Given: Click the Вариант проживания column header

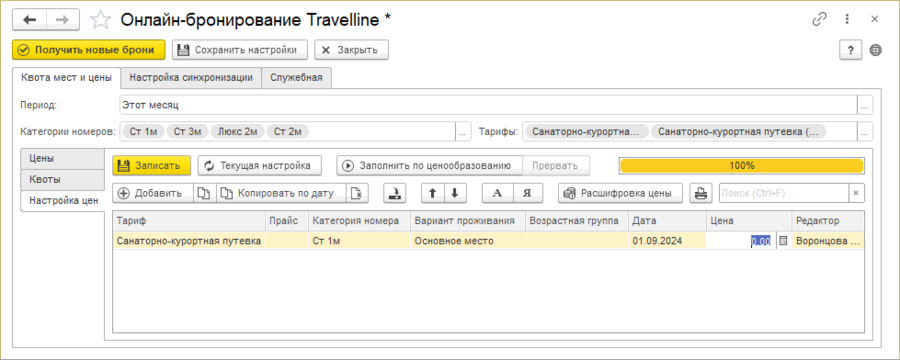Looking at the screenshot, I should (468, 221).
